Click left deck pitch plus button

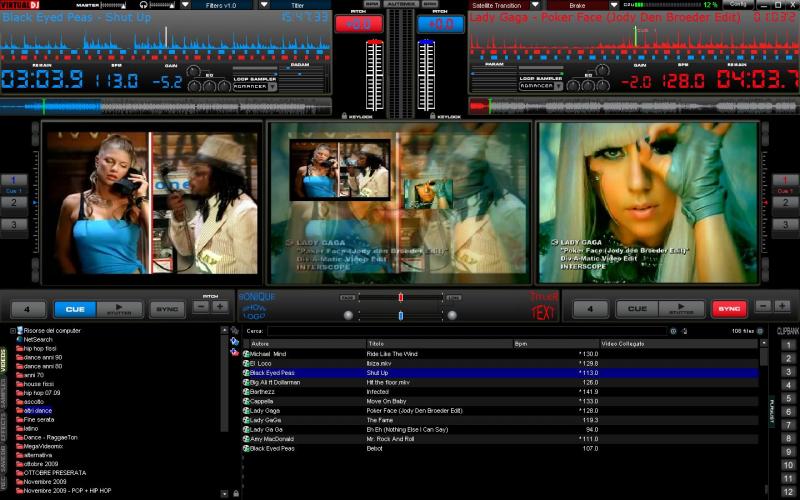point(220,307)
